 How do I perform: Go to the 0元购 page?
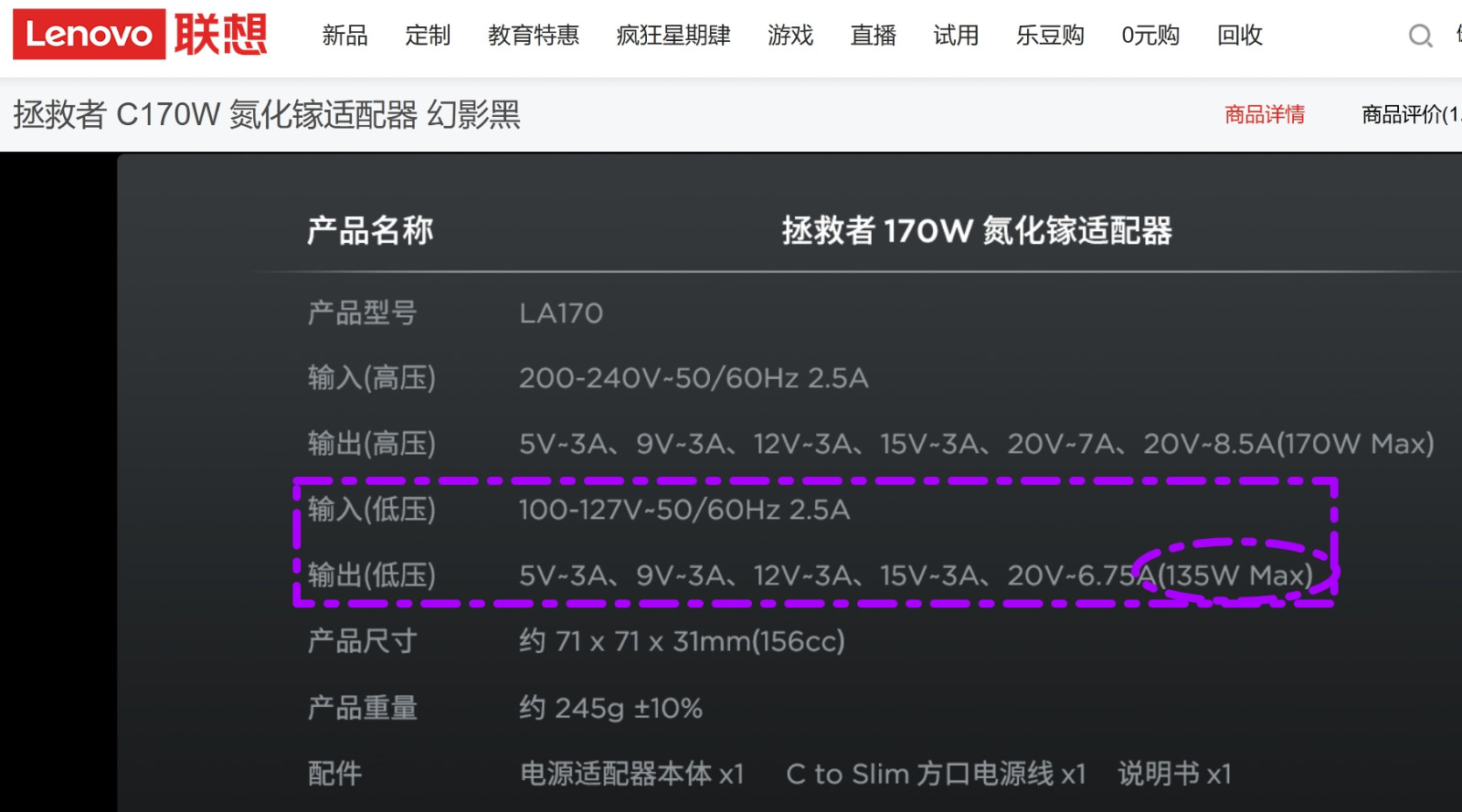pyautogui.click(x=1150, y=36)
